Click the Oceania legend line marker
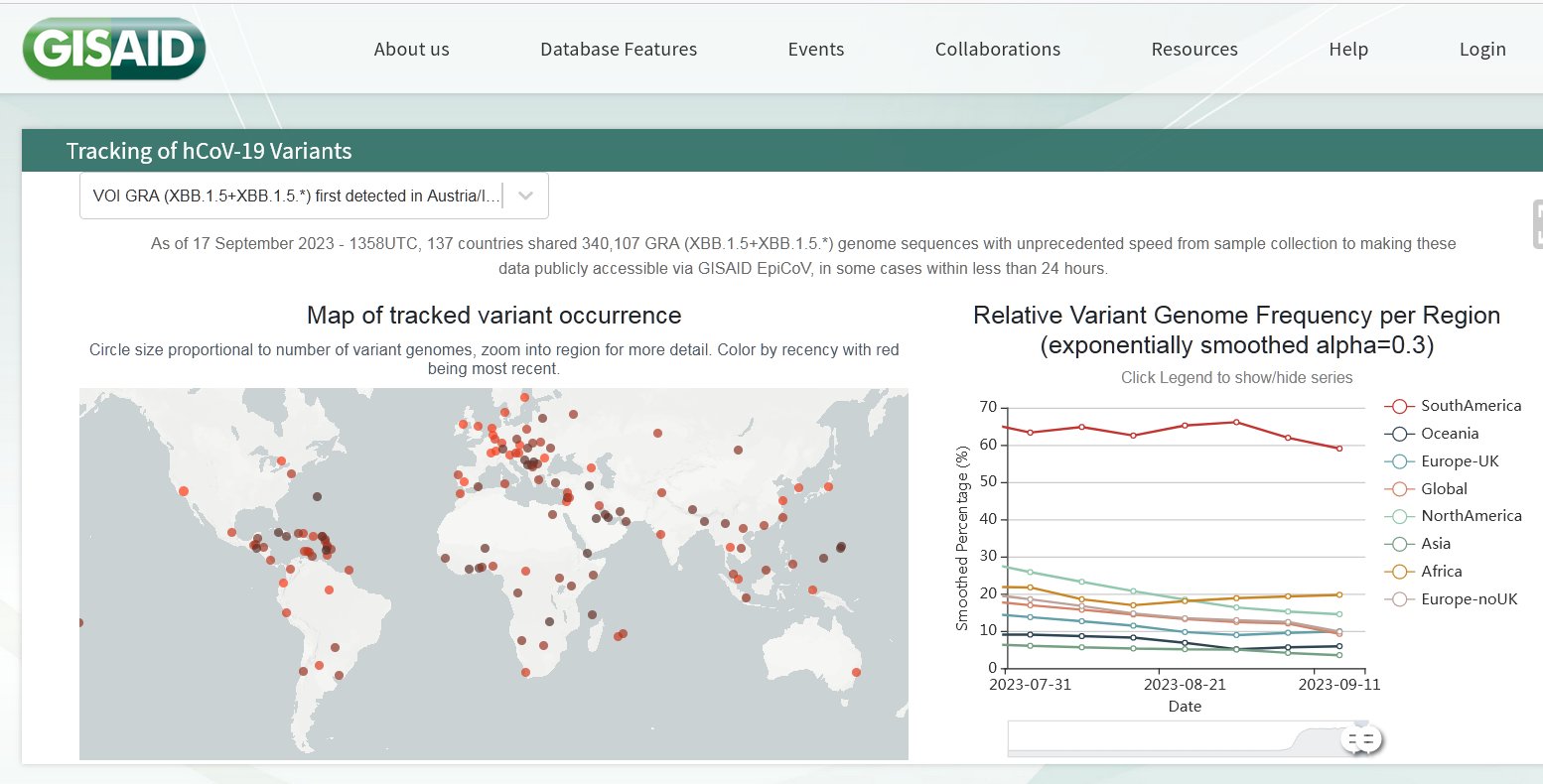The width and height of the screenshot is (1543, 784). [1399, 434]
